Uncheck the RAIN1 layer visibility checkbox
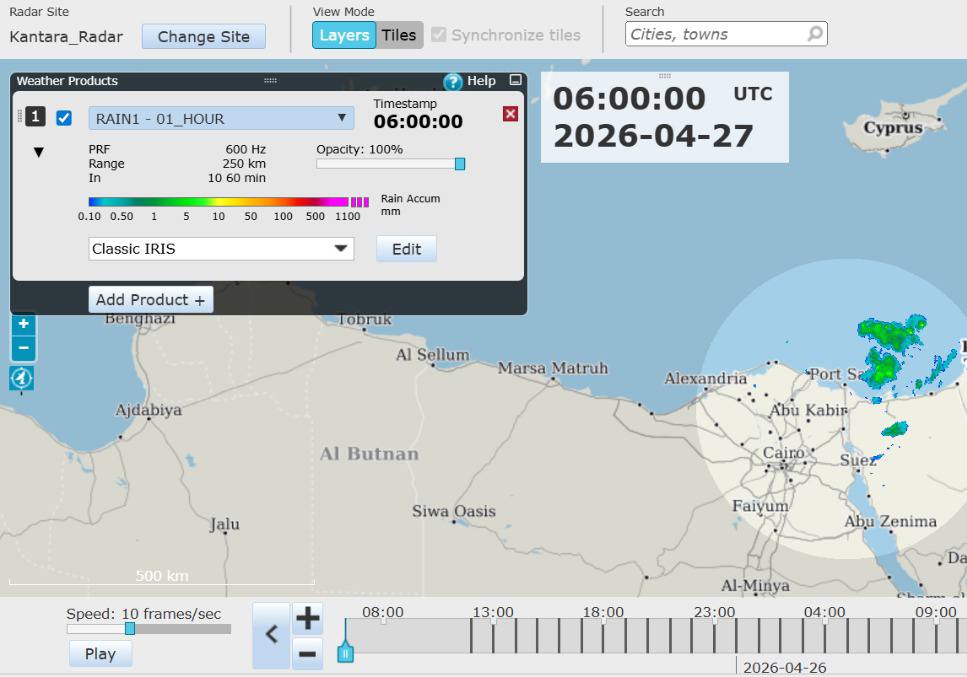 [64, 118]
